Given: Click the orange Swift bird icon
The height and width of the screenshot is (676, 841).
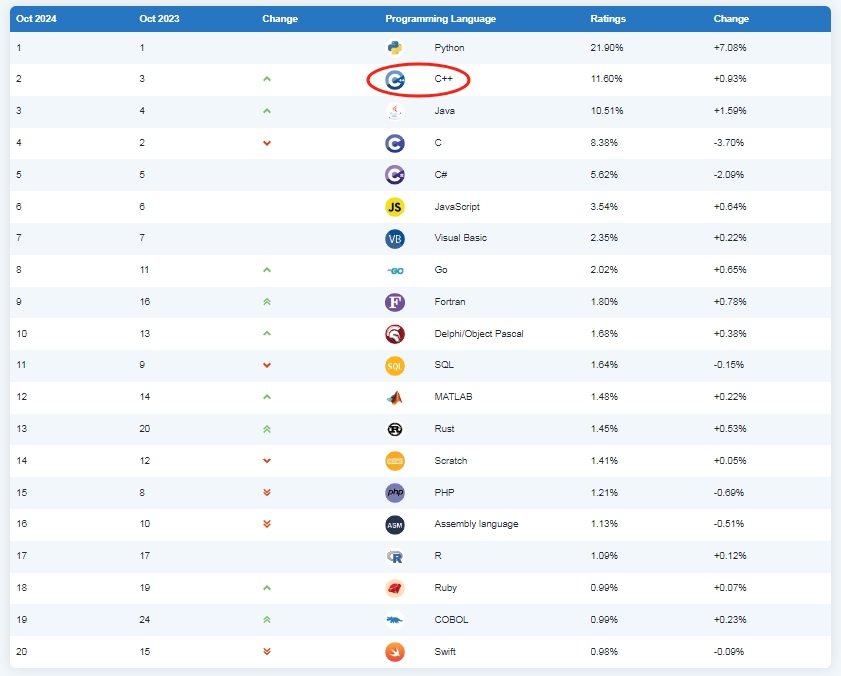Looking at the screenshot, I should [395, 652].
